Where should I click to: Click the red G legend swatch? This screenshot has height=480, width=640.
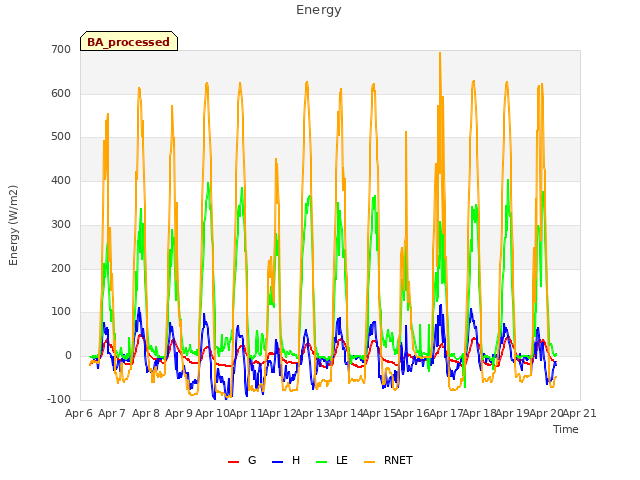(233, 462)
